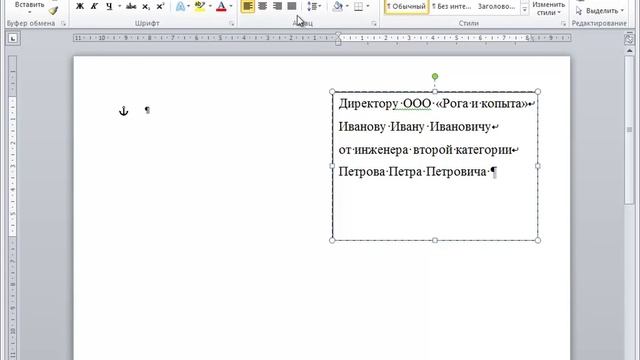Open the Стили pane launcher

coord(563,24)
